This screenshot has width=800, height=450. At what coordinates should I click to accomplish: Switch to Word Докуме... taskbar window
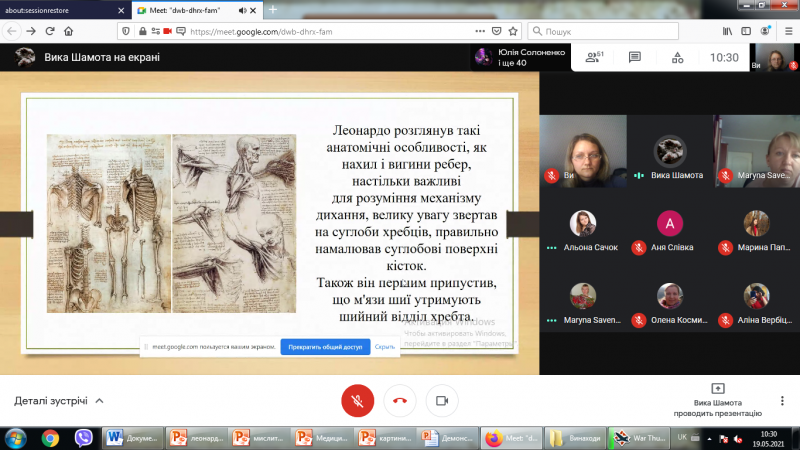(x=133, y=438)
